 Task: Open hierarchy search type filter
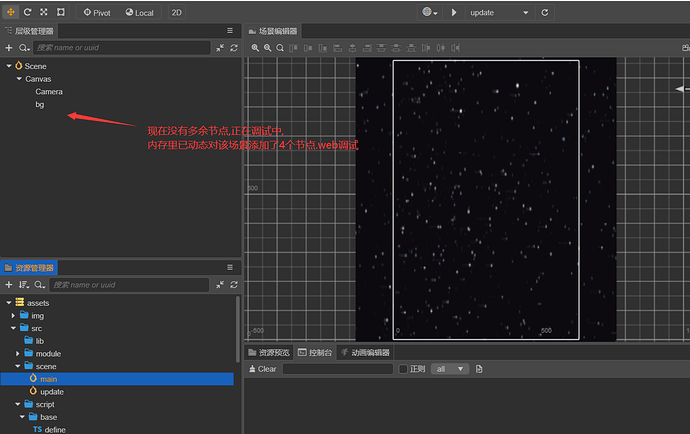24,48
